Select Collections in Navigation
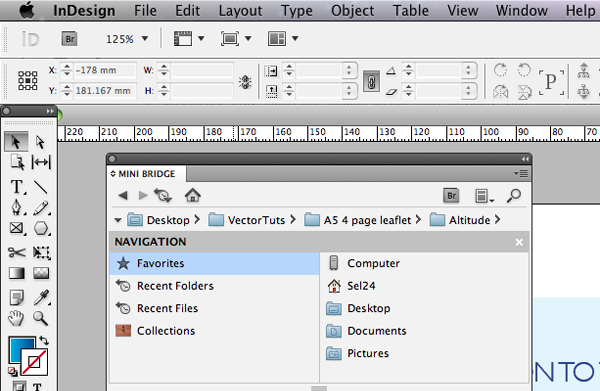The height and width of the screenshot is (391, 600). pos(214,331)
